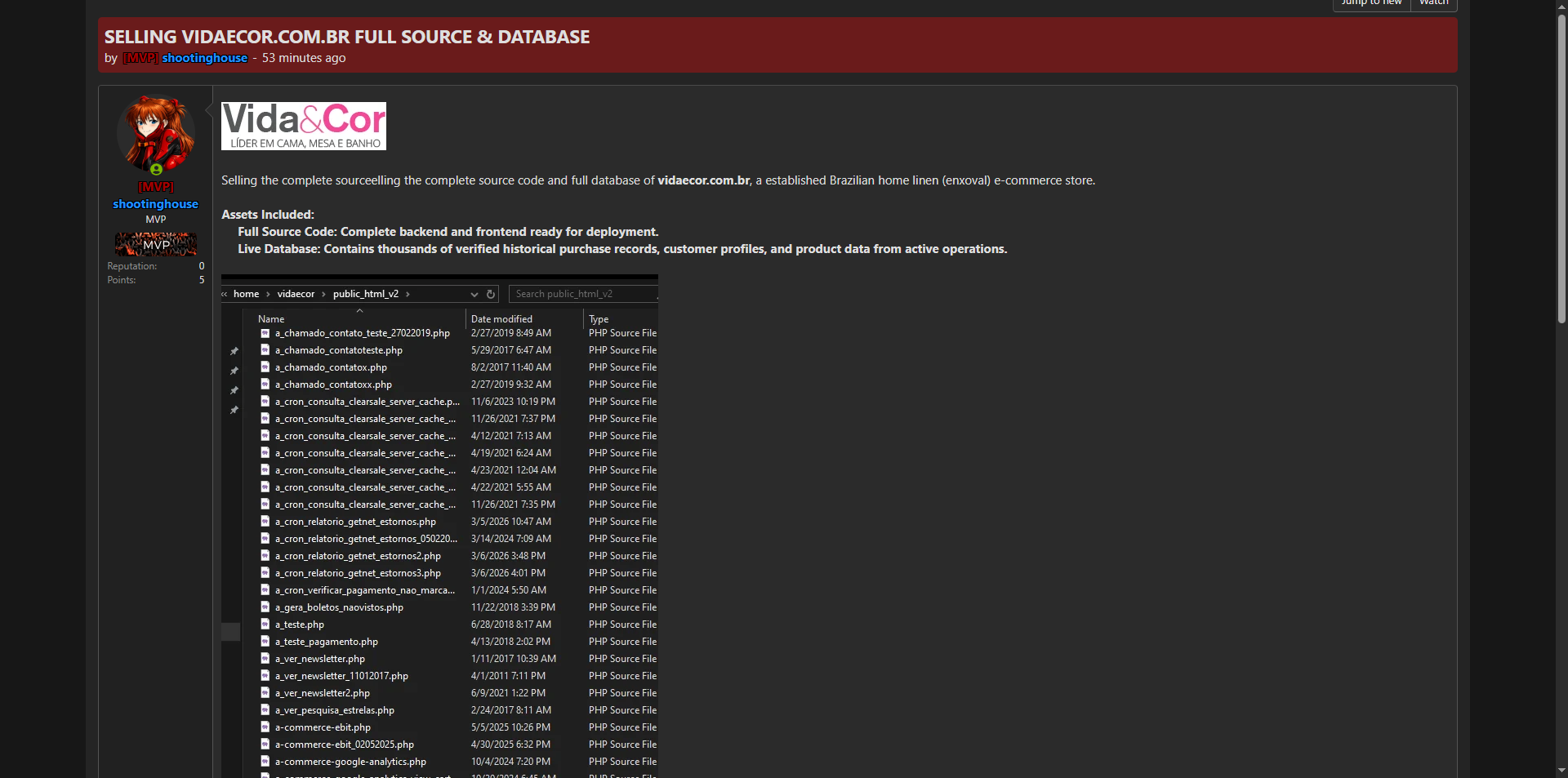
Task: Expand the chevron after public_html_v2
Action: click(x=408, y=295)
